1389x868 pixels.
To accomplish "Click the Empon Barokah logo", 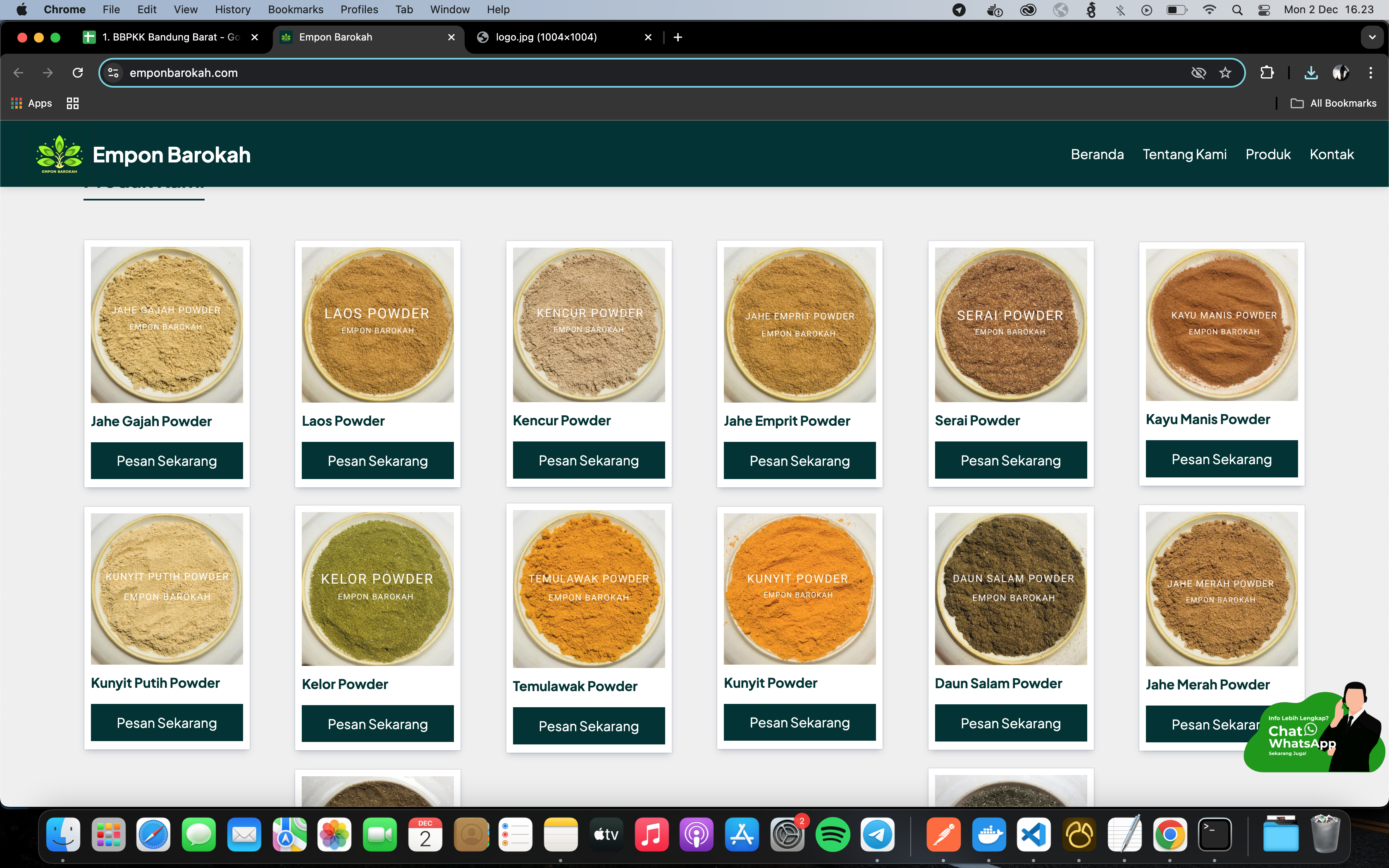I will point(59,155).
